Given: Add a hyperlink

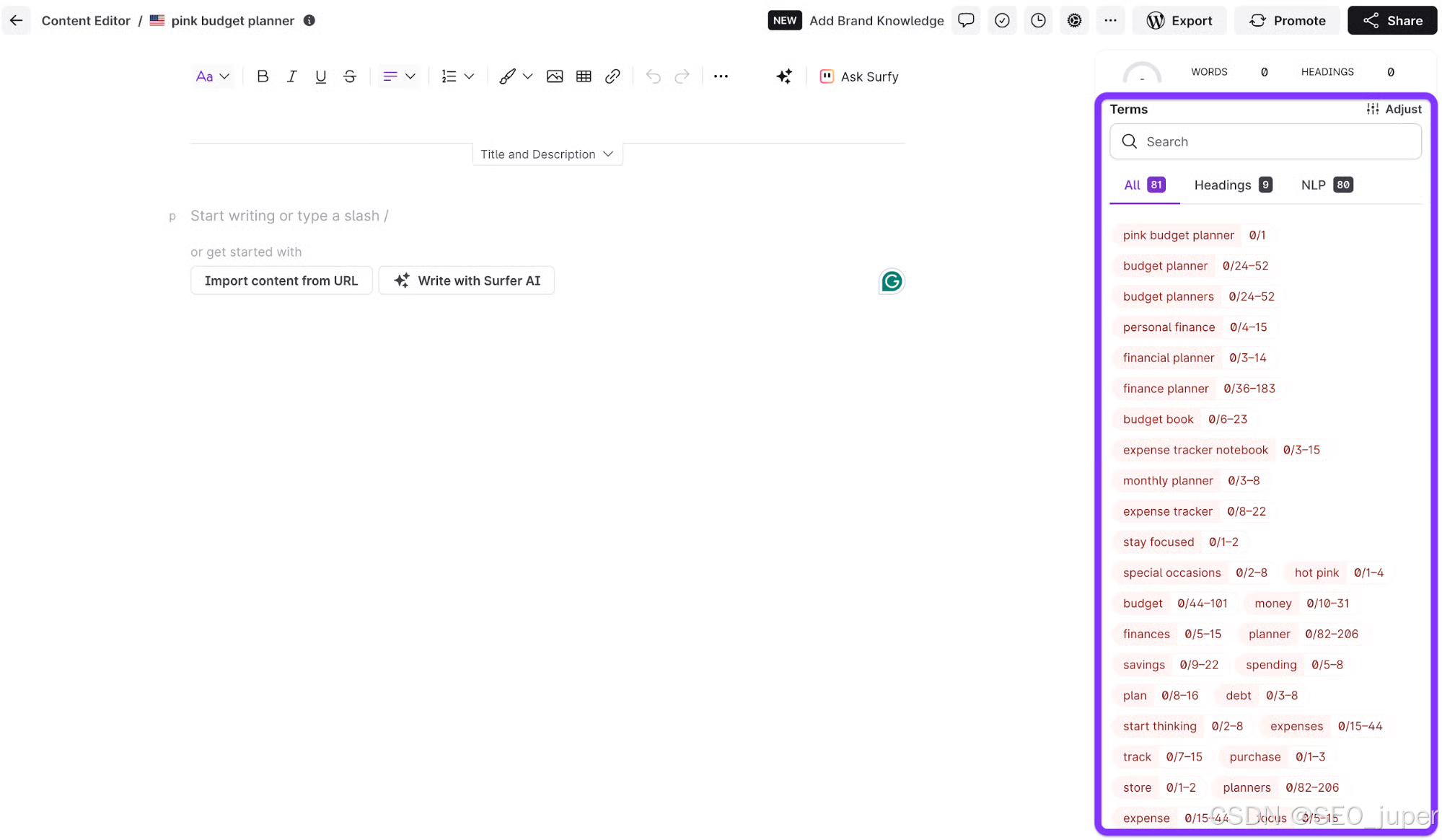Looking at the screenshot, I should coord(612,76).
